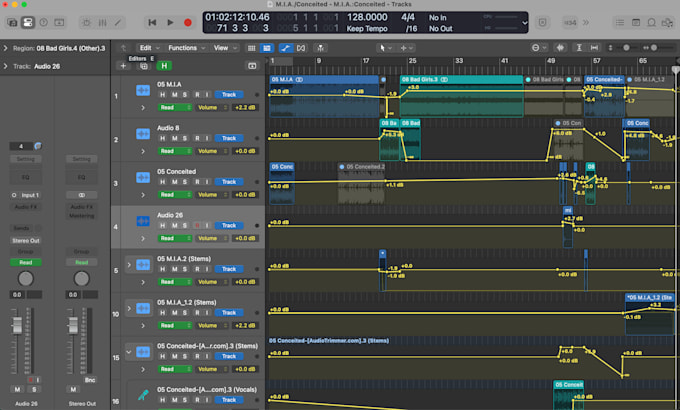Screen dimensions: 680x410
Task: Adjust the horizontal zoom slider
Action: pyautogui.click(x=654, y=48)
